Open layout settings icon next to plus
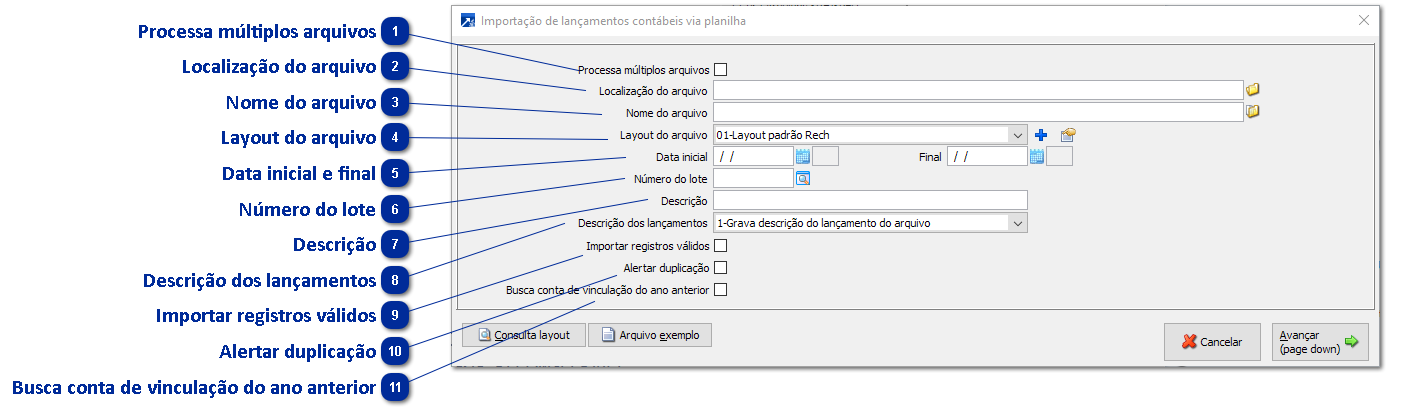The height and width of the screenshot is (416, 1403). click(x=1067, y=135)
